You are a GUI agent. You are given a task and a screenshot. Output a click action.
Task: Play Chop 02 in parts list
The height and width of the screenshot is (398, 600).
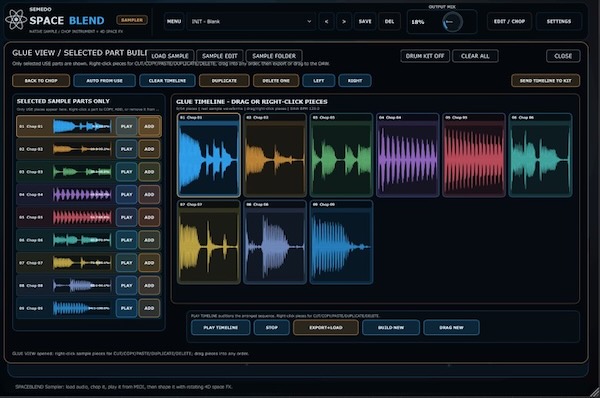coord(126,149)
